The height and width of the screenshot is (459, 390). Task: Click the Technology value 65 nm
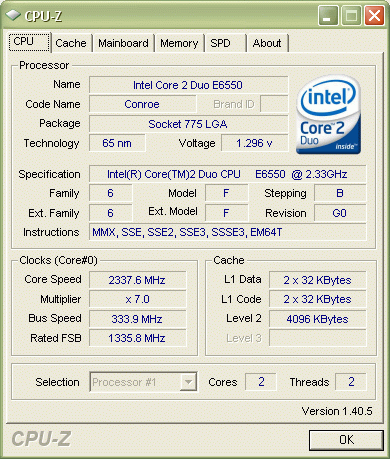coord(117,143)
